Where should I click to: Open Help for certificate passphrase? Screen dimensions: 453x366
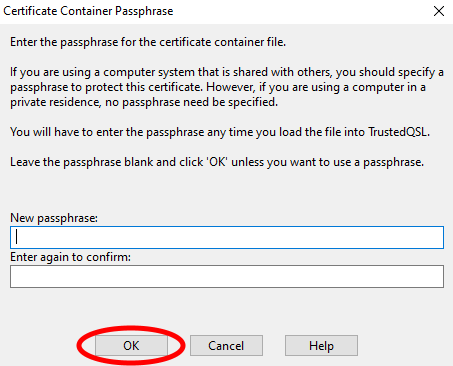(x=321, y=346)
